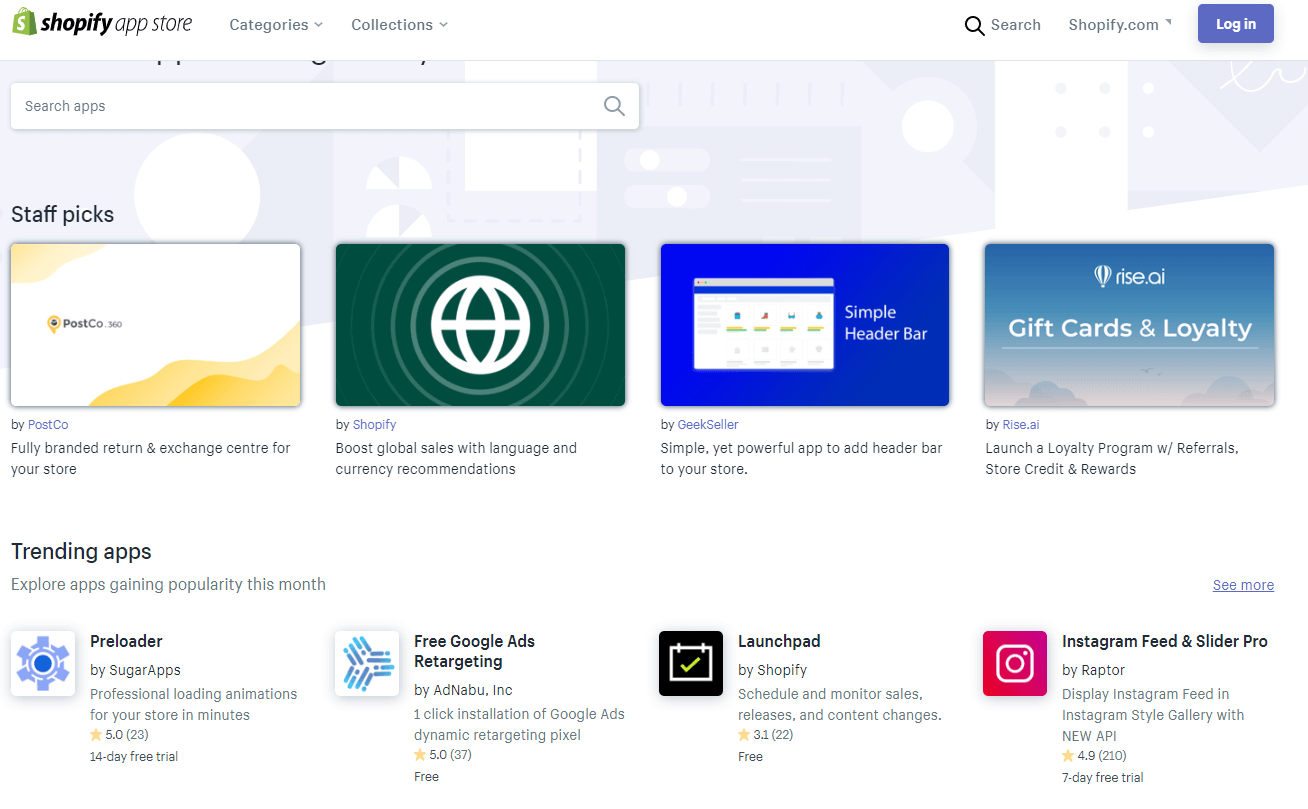Click 'by AdNabu, Inc' text
The image size is (1308, 809).
(463, 690)
